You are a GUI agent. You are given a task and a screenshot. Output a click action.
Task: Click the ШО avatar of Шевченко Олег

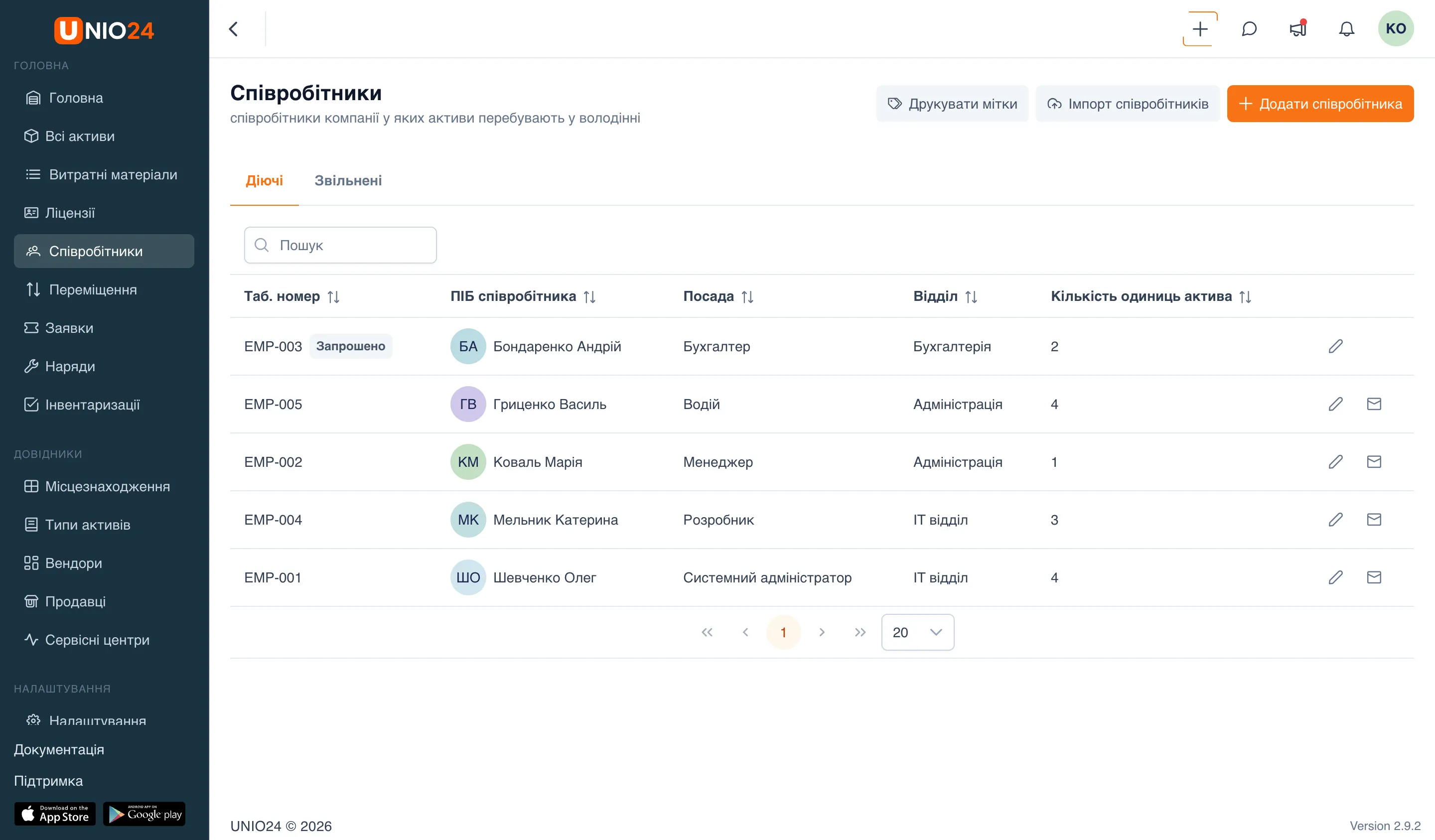pyautogui.click(x=467, y=577)
